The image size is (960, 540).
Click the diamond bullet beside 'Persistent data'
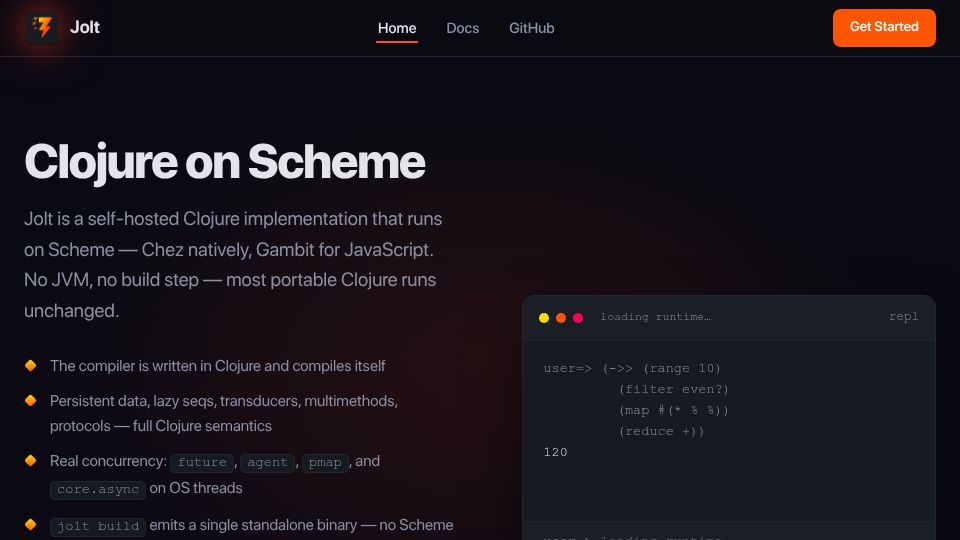click(x=30, y=400)
